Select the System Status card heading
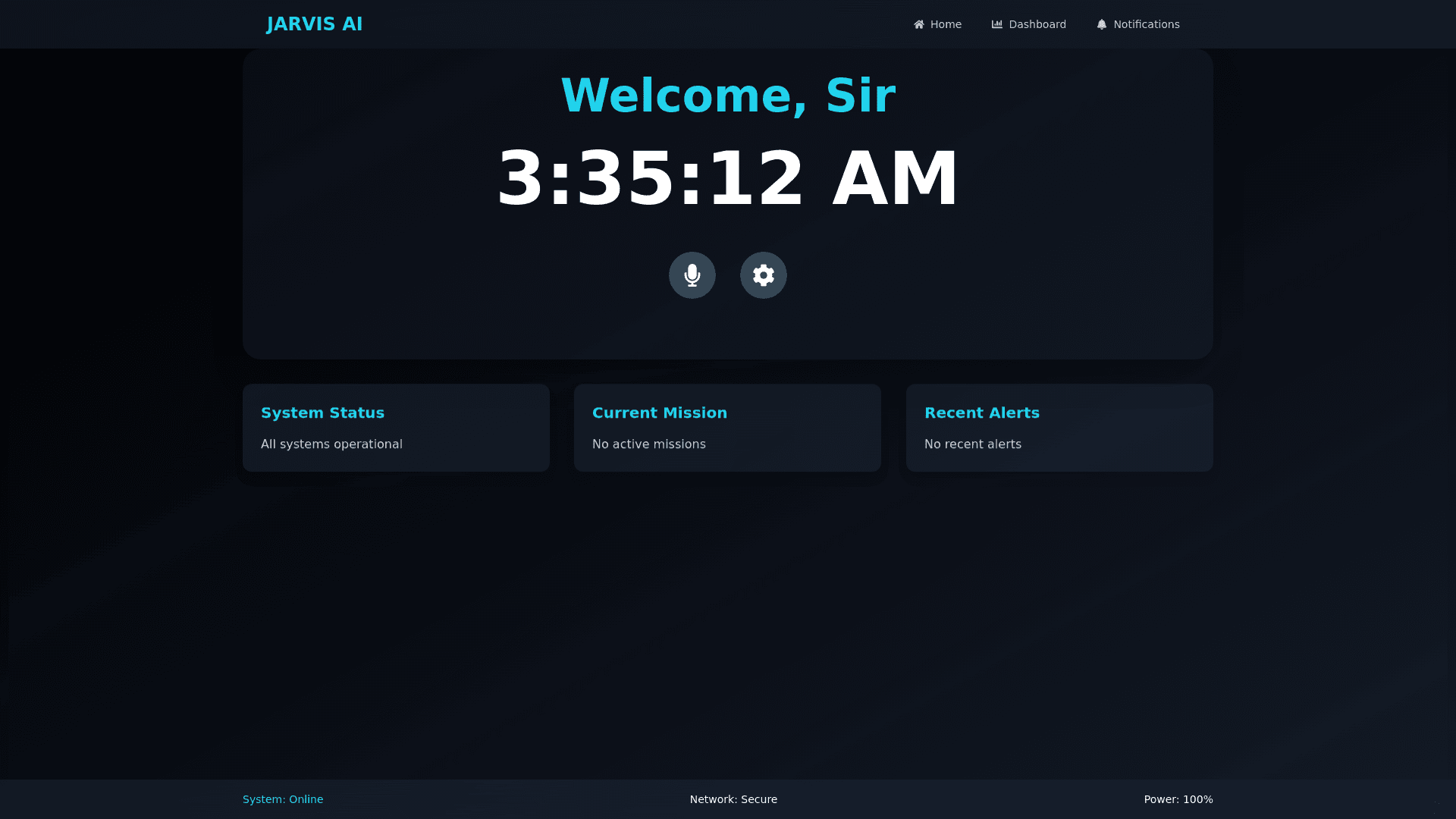The height and width of the screenshot is (819, 1456). (322, 413)
